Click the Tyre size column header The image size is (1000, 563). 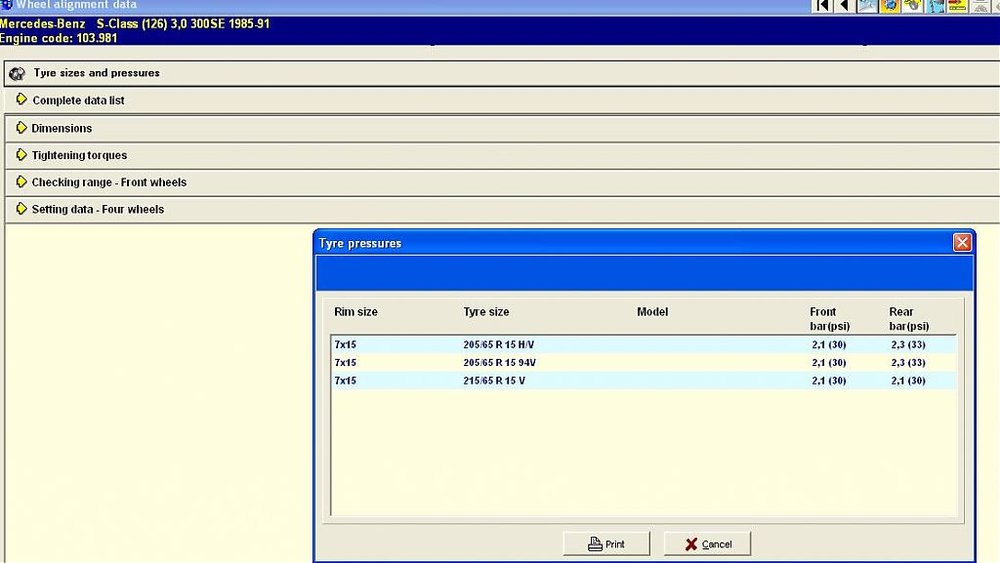click(486, 312)
